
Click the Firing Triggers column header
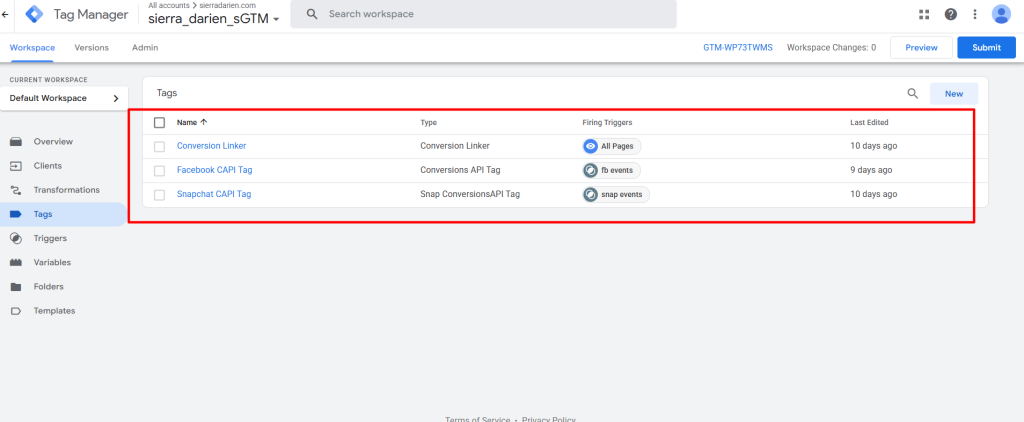tap(607, 122)
